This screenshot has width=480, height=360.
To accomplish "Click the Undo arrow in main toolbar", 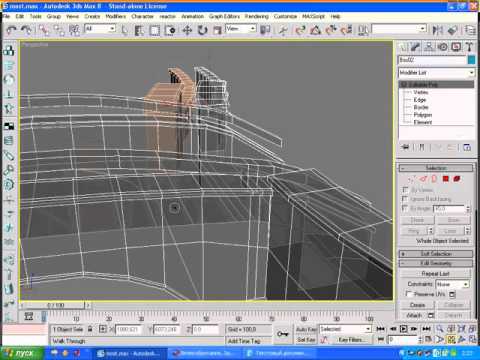I will (x=11, y=30).
